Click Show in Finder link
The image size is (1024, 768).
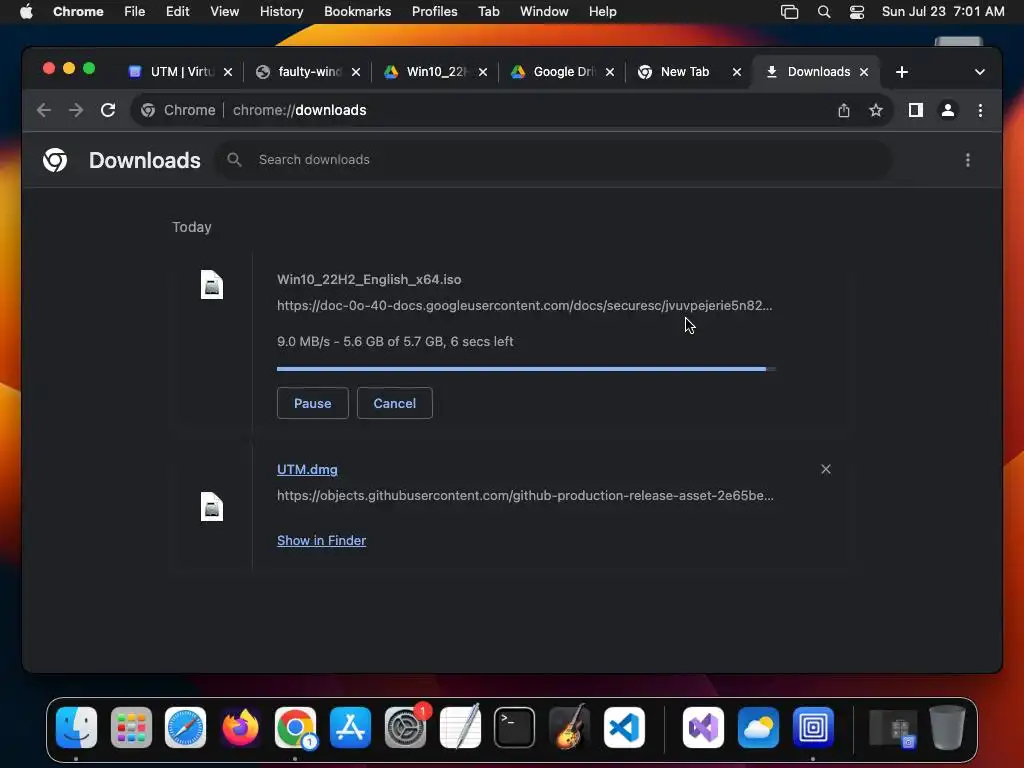coord(321,540)
